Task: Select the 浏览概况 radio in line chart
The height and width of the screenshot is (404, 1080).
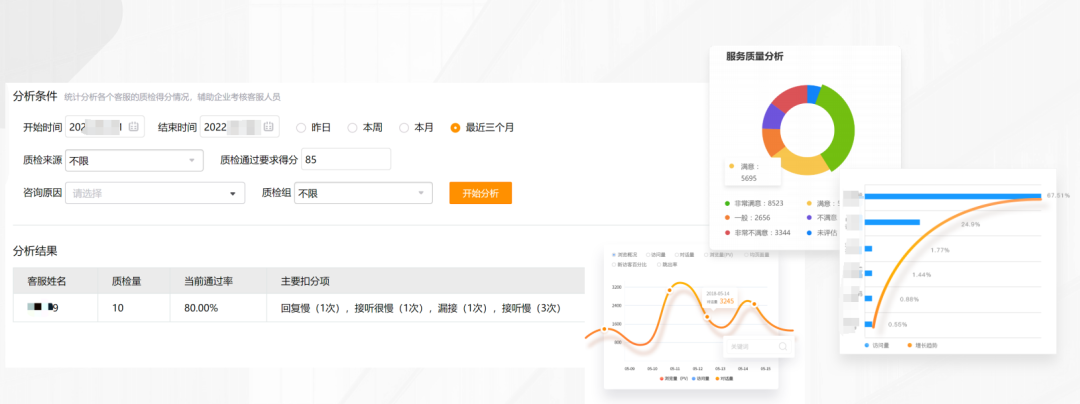Action: click(x=613, y=255)
